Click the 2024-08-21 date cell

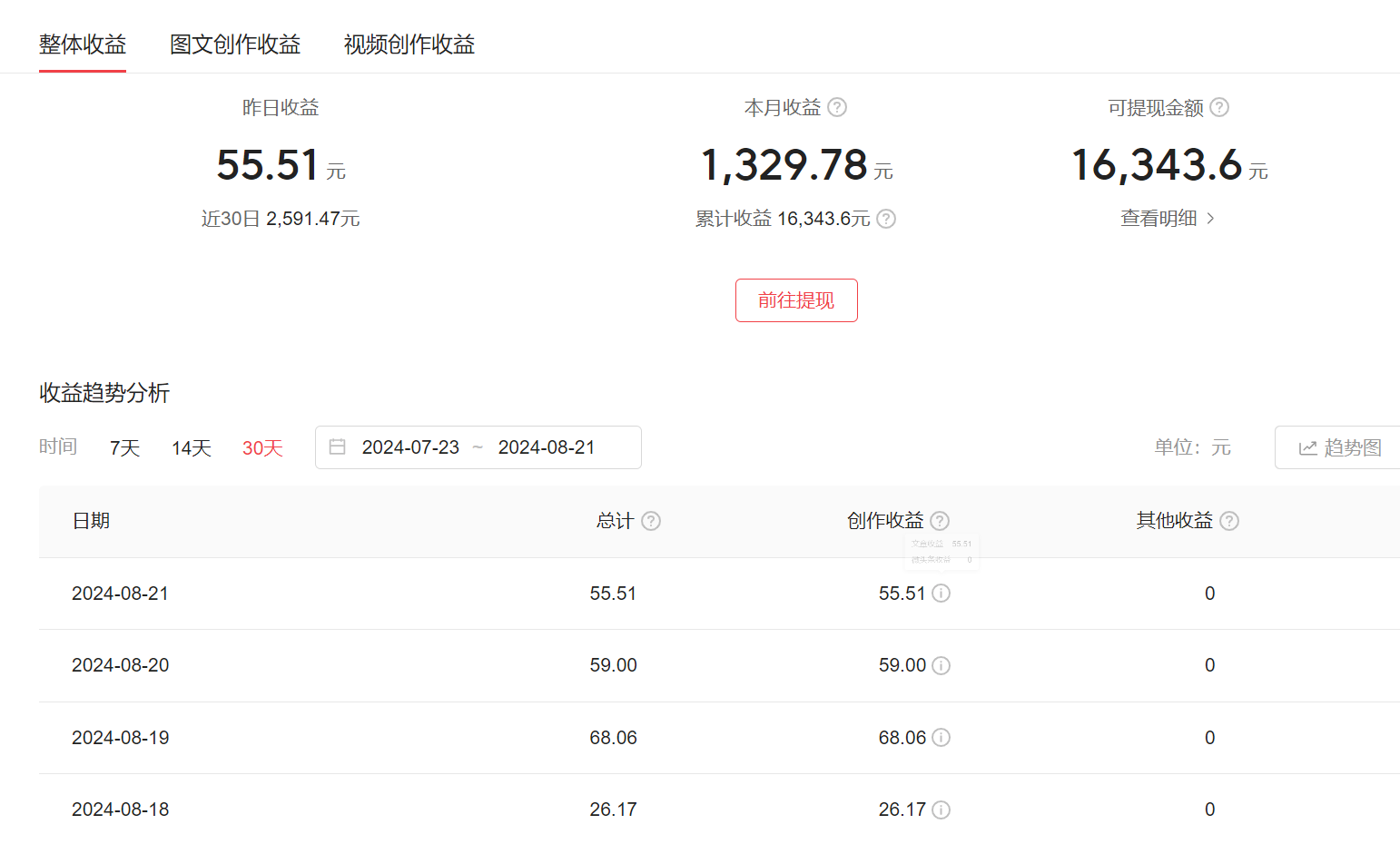121,594
